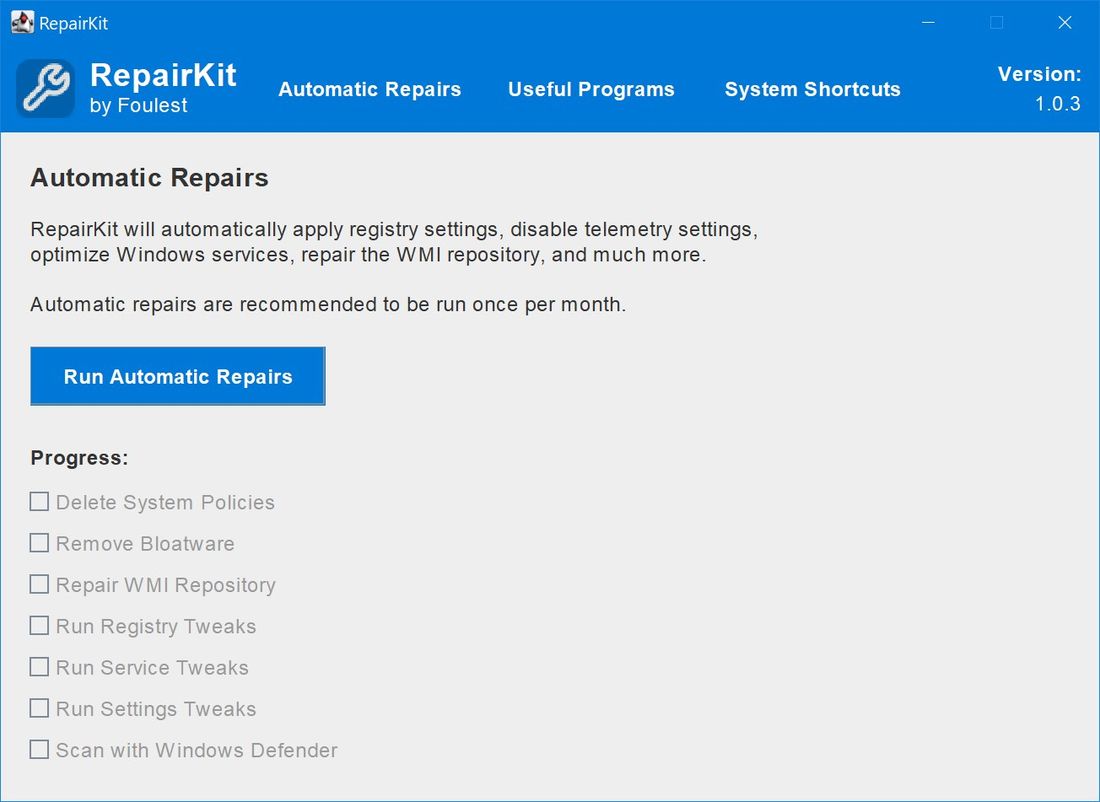Click the RepairKit wrench logo
Screen dimensions: 1100x802
[x=44, y=88]
